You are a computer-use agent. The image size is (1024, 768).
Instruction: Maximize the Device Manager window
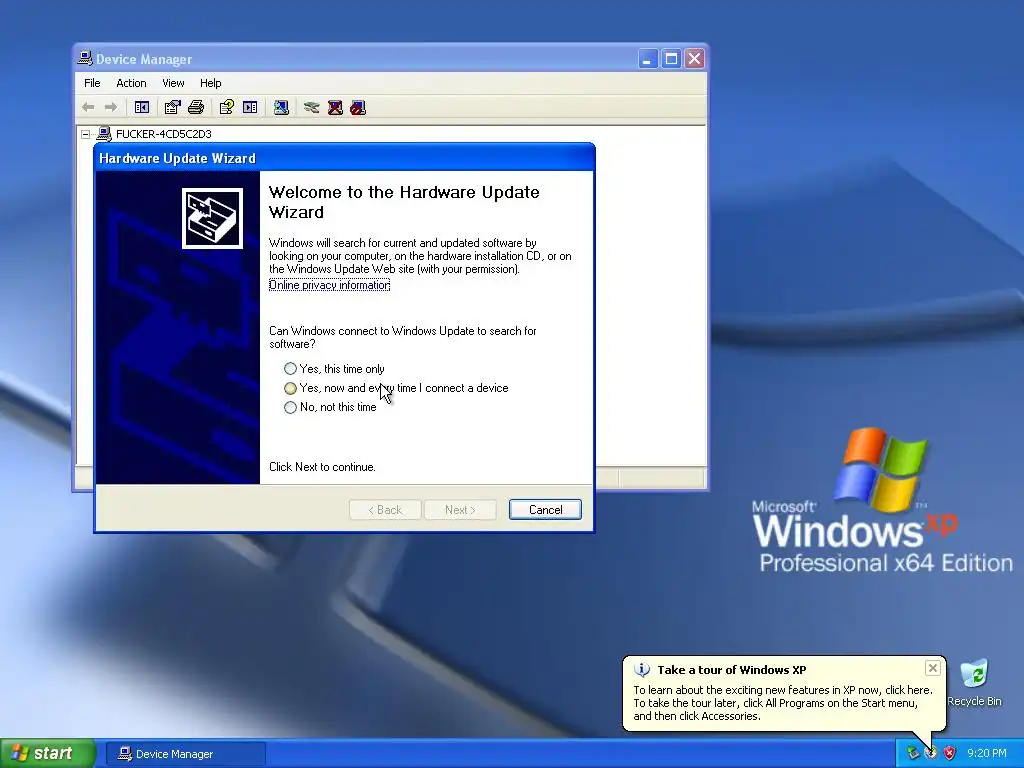pyautogui.click(x=671, y=59)
